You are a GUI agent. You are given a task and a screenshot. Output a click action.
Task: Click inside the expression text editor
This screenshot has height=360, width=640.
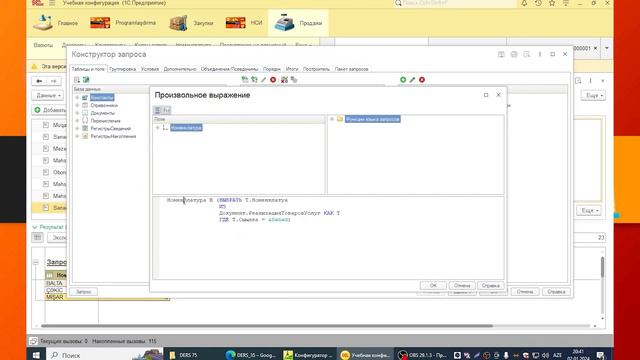tap(329, 238)
